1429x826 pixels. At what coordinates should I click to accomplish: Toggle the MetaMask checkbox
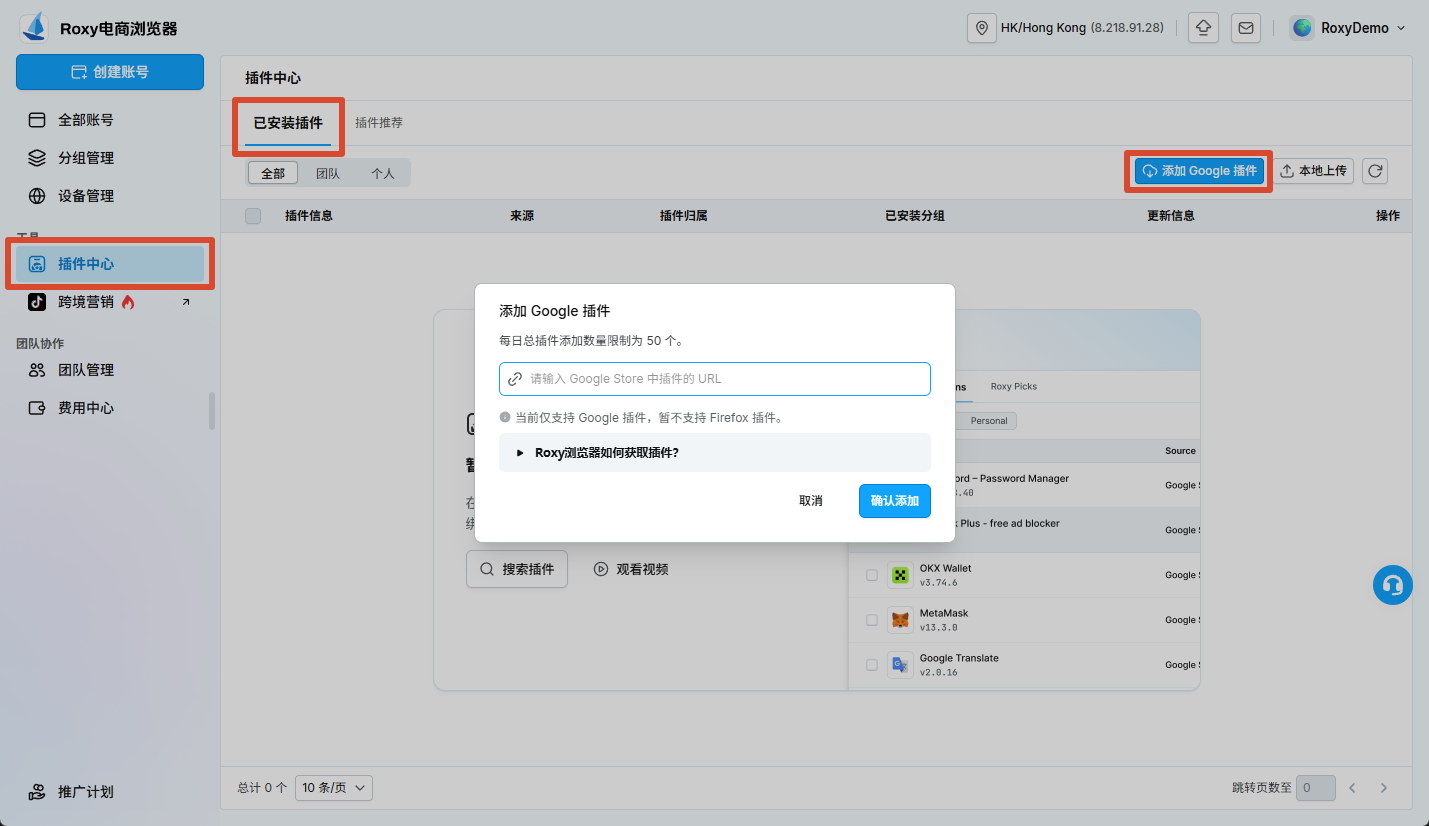pyautogui.click(x=872, y=620)
